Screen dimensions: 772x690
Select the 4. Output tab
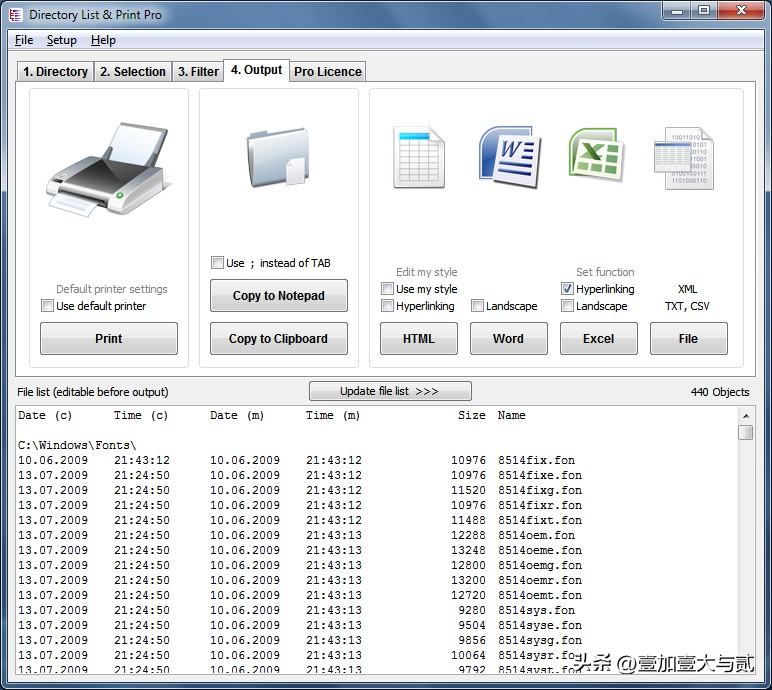point(257,70)
